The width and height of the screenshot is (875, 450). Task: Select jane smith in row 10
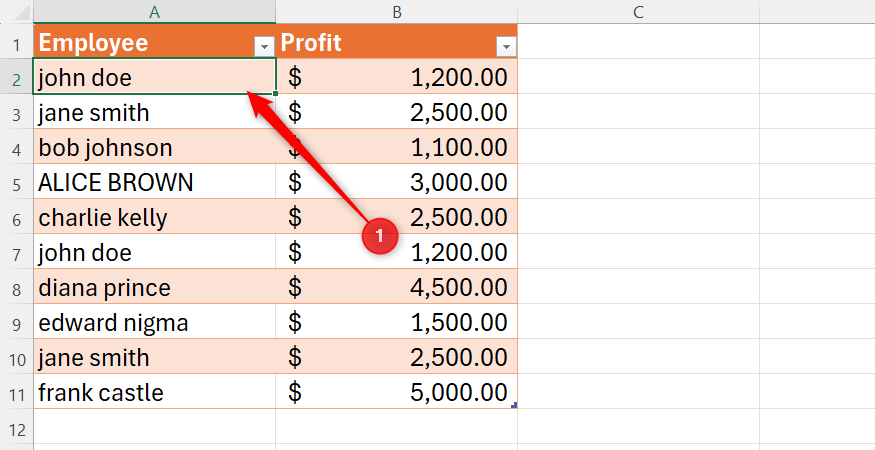point(155,357)
